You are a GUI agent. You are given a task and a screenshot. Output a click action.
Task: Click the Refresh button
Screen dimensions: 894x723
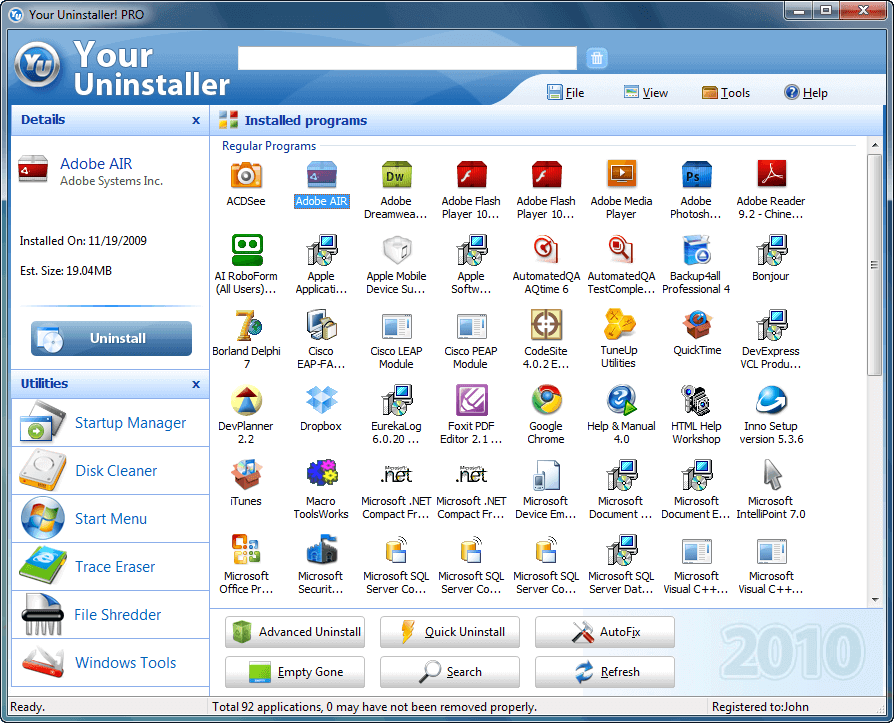(x=604, y=672)
